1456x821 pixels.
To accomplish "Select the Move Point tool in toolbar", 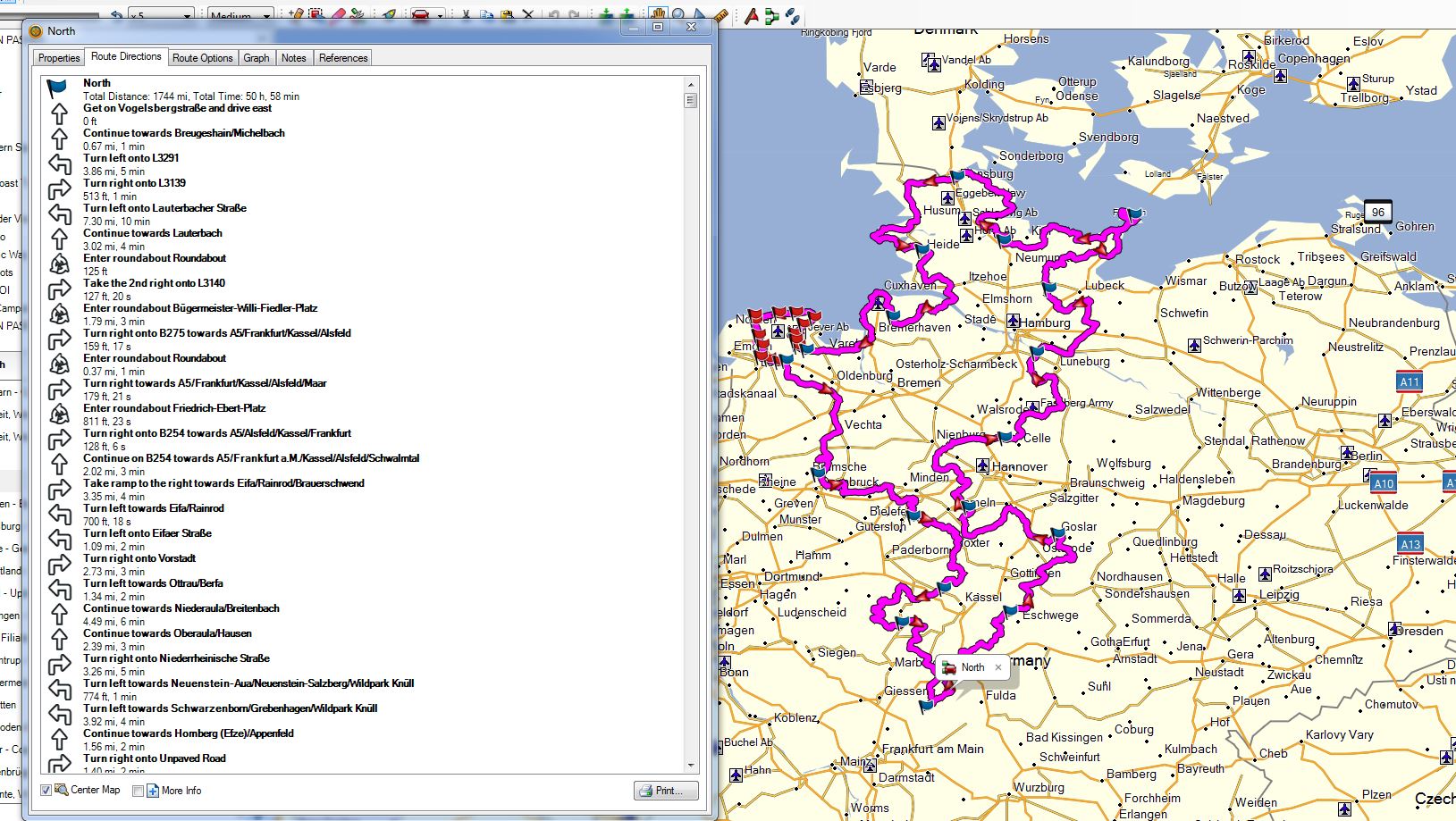I will 317,15.
